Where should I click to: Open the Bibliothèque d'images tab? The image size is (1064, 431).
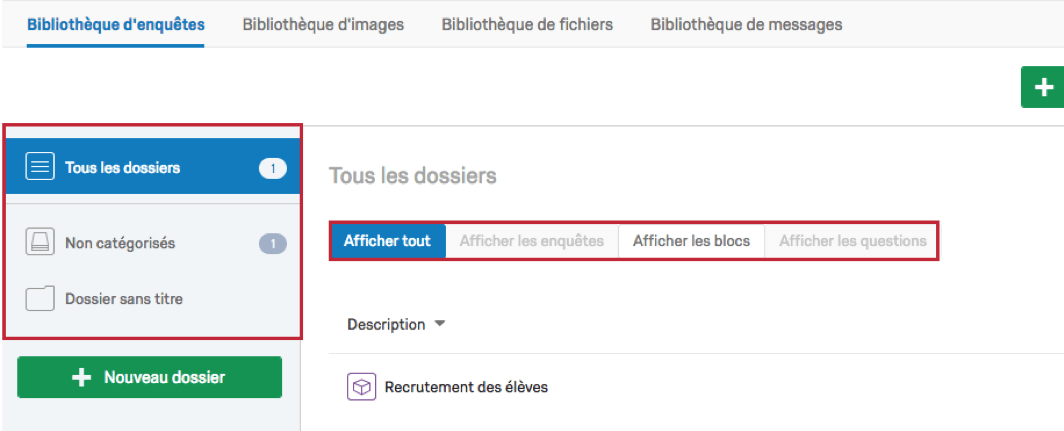click(x=323, y=25)
